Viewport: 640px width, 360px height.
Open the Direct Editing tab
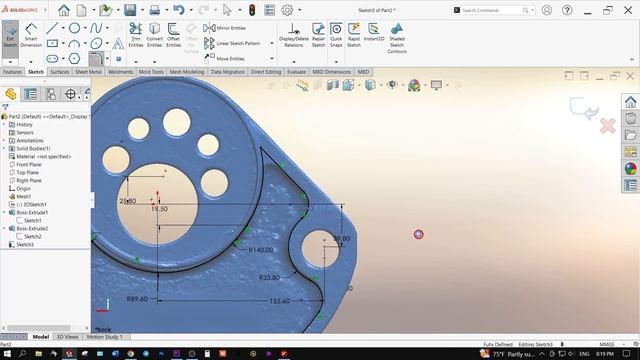(x=266, y=72)
